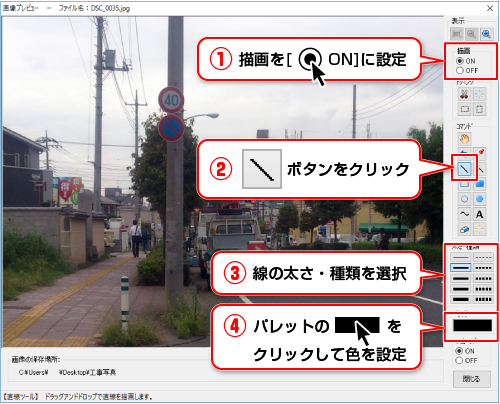
Task: Choose the thinnest dashed line style
Action: click(x=483, y=257)
